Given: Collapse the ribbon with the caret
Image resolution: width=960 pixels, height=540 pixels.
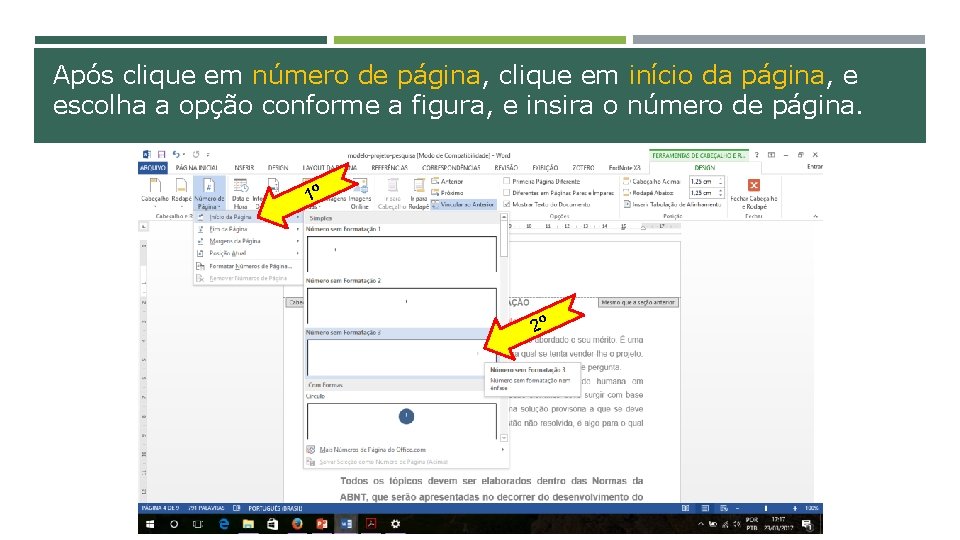Looking at the screenshot, I should click(816, 216).
